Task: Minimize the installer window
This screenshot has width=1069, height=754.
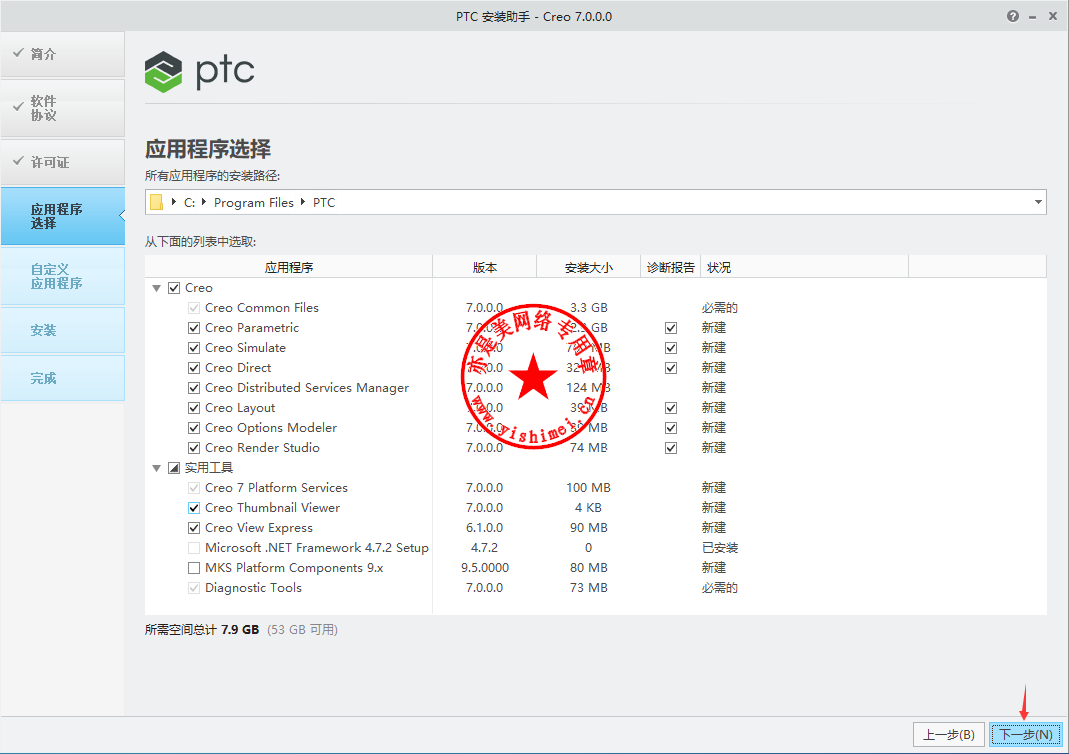Action: coord(1033,17)
